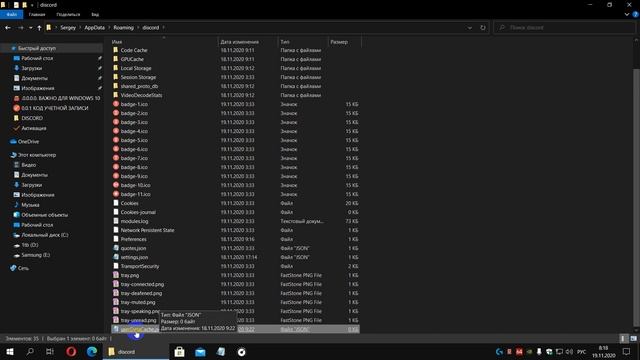The height and width of the screenshot is (360, 640).
Task: Open the Поделиться ribbon tab
Action: click(x=68, y=15)
